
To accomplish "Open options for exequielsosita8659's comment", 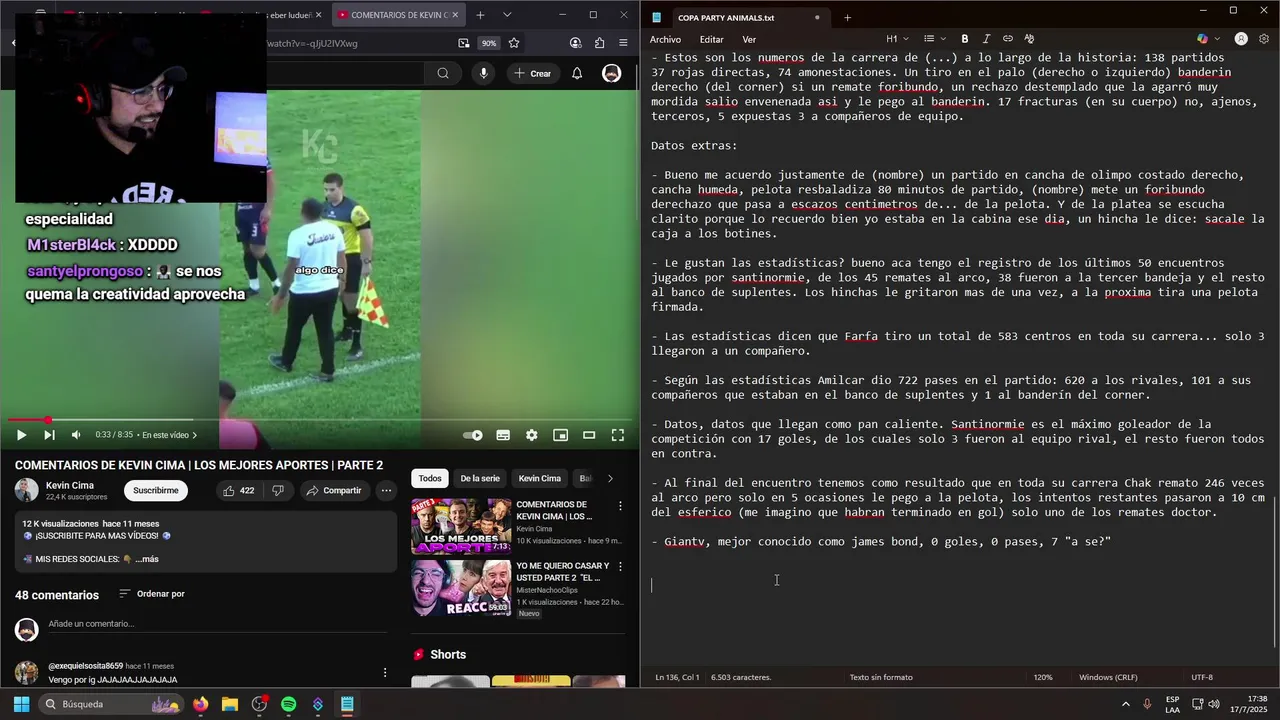I will pyautogui.click(x=385, y=672).
